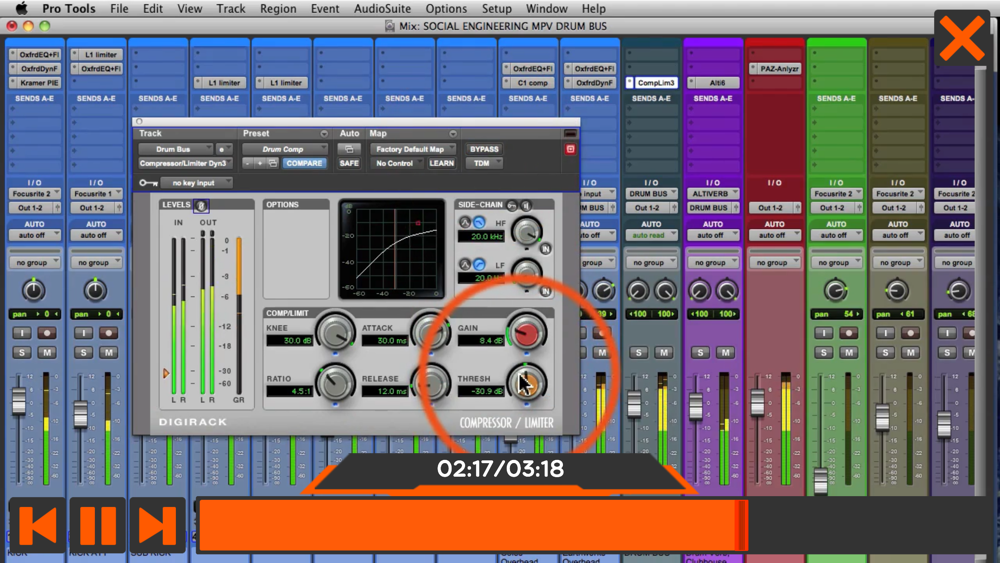
Task: Toggle the LF side-chain IN button
Action: (x=545, y=291)
